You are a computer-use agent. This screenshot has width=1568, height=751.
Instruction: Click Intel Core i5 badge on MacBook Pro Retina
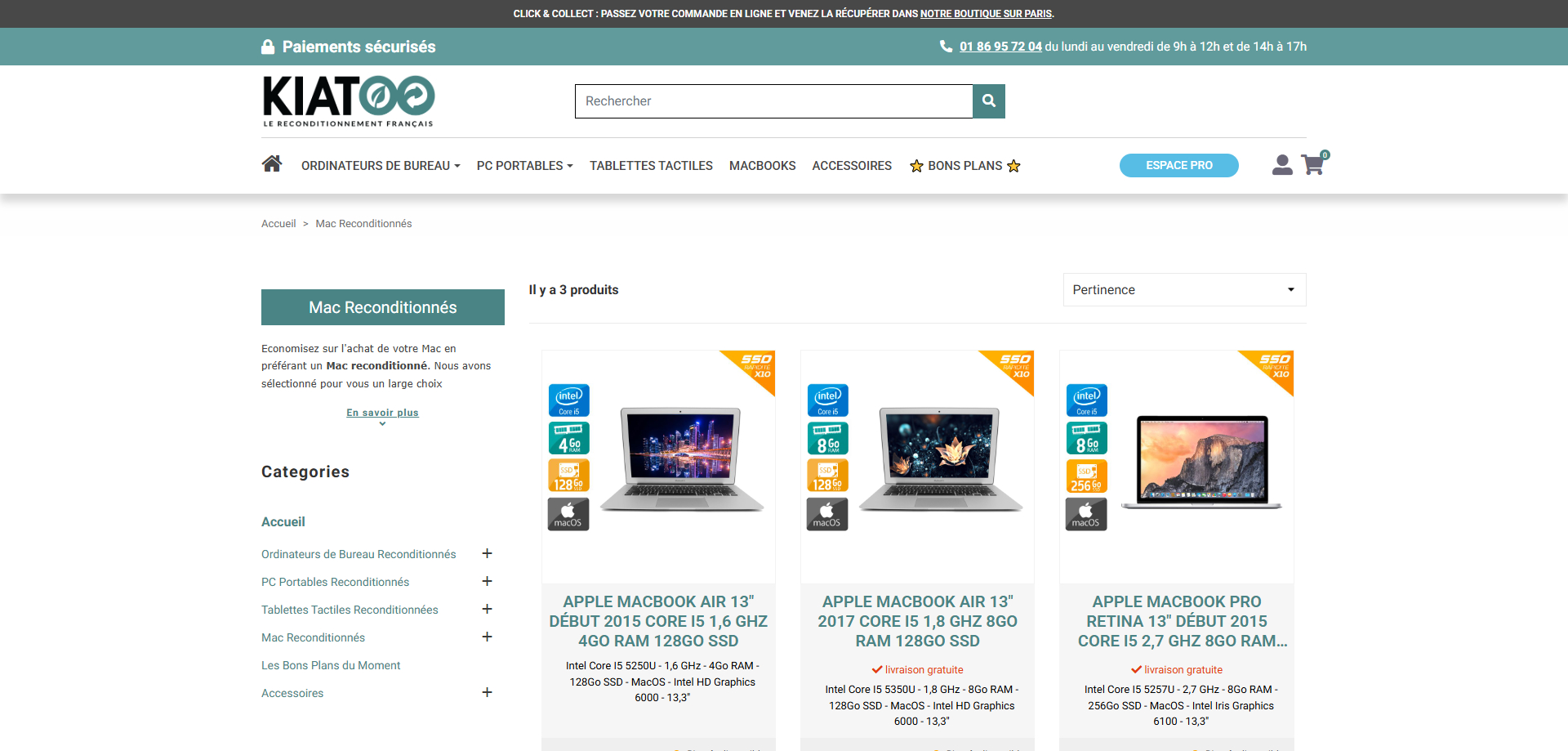(1086, 400)
